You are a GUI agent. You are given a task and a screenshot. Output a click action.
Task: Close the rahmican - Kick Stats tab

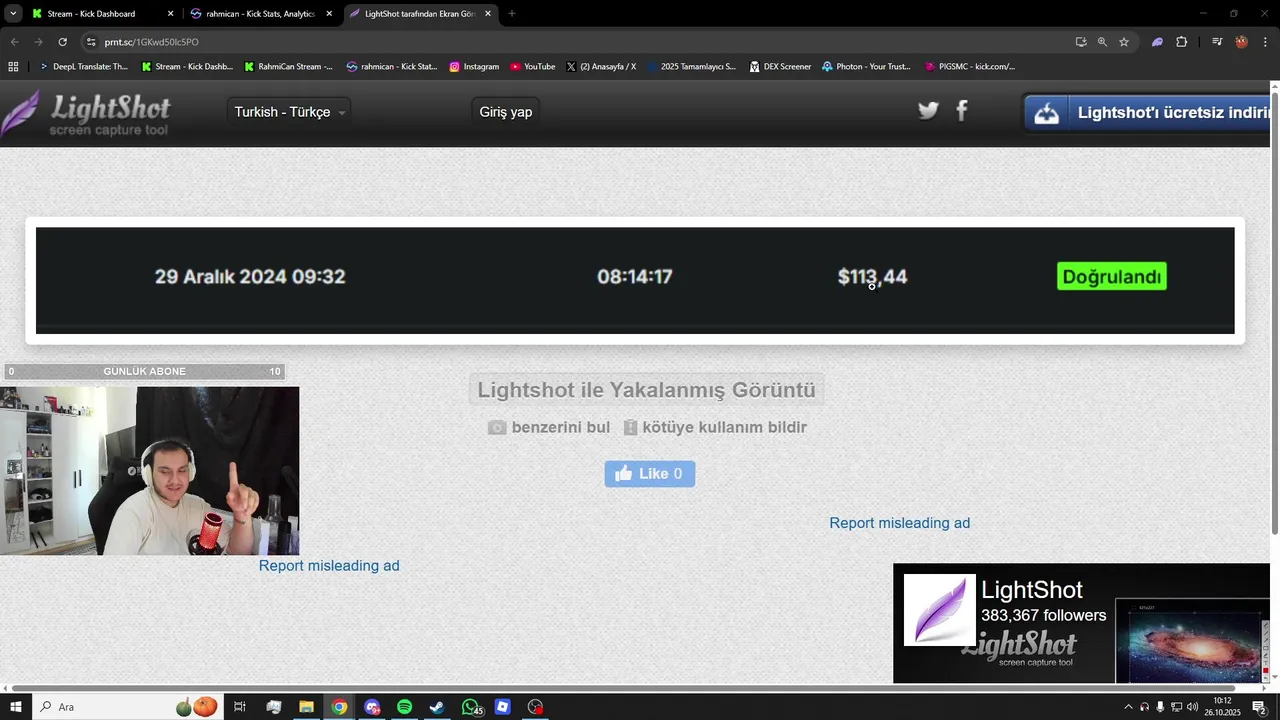[329, 14]
